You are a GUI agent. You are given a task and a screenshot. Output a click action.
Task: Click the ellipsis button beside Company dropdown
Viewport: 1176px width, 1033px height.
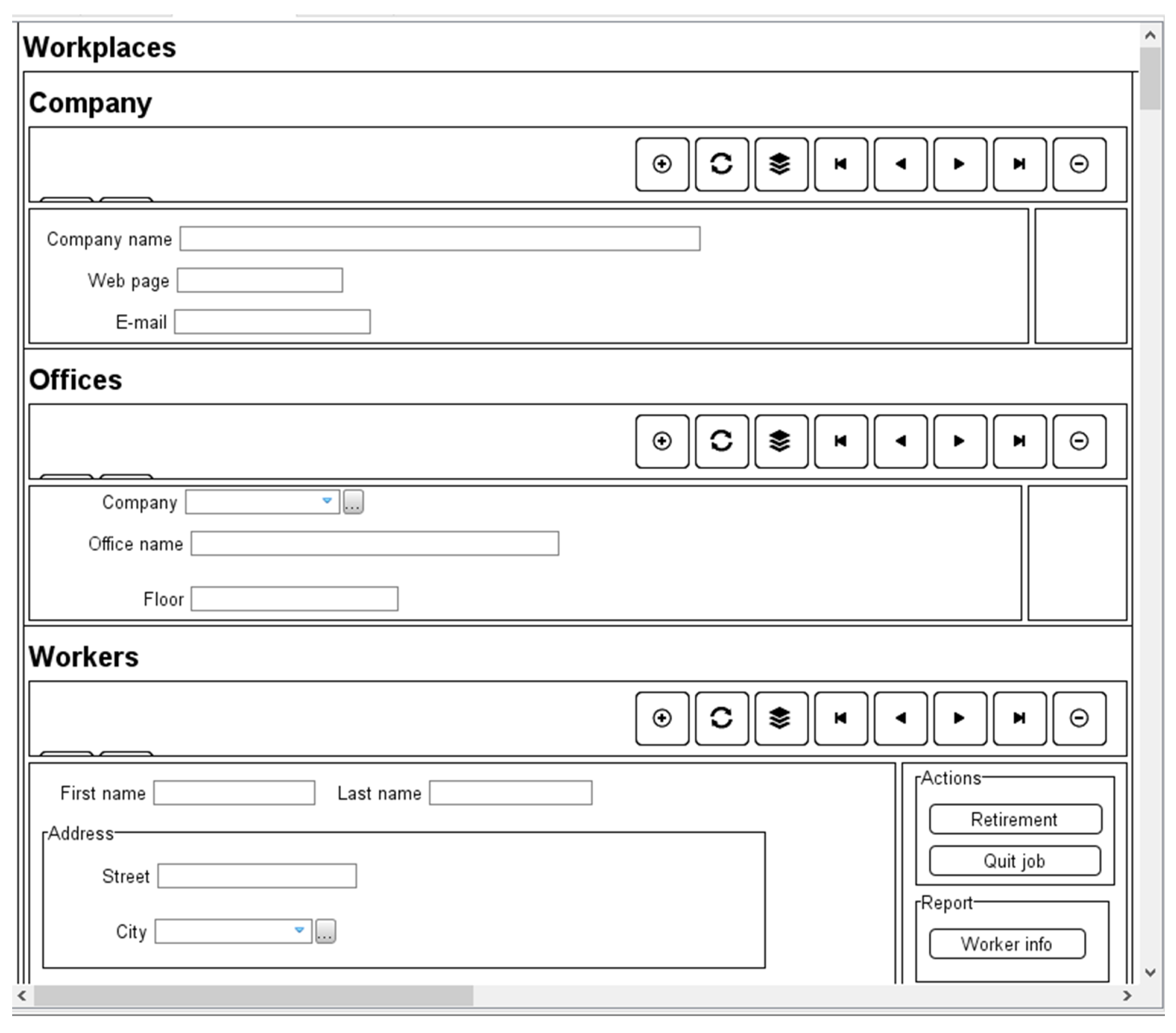click(x=353, y=502)
